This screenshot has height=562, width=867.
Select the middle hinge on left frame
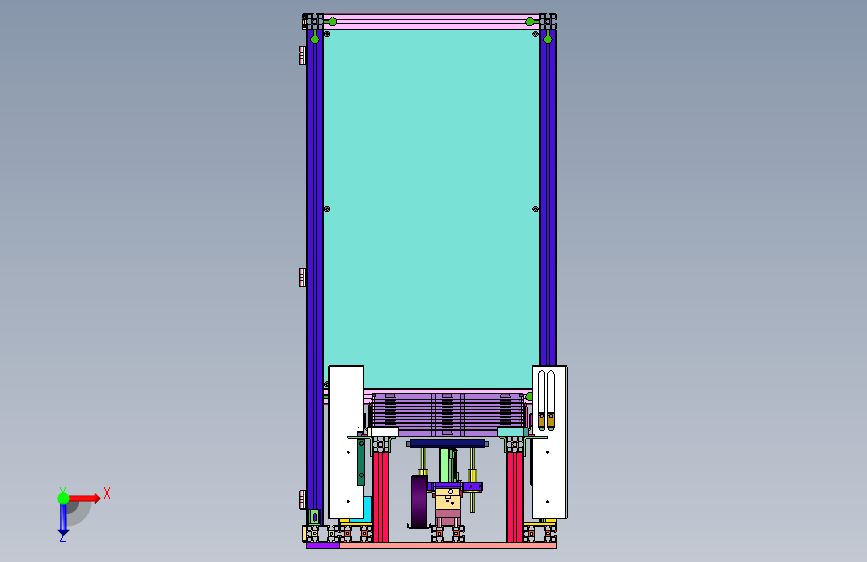point(302,278)
